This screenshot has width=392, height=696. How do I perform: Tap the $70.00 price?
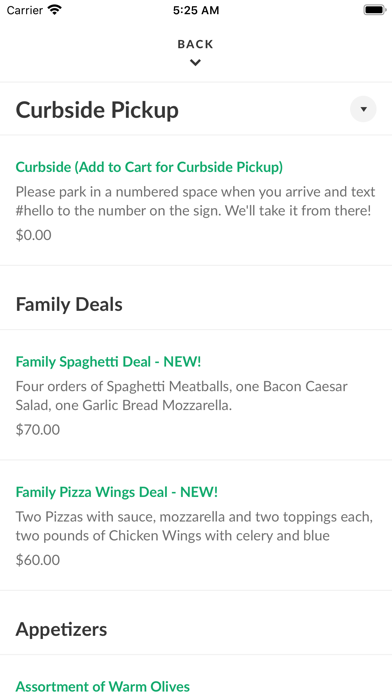[38, 430]
